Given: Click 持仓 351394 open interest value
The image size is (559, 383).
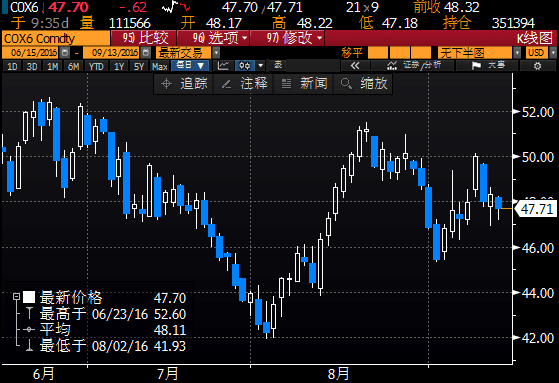Looking at the screenshot, I should [489, 23].
